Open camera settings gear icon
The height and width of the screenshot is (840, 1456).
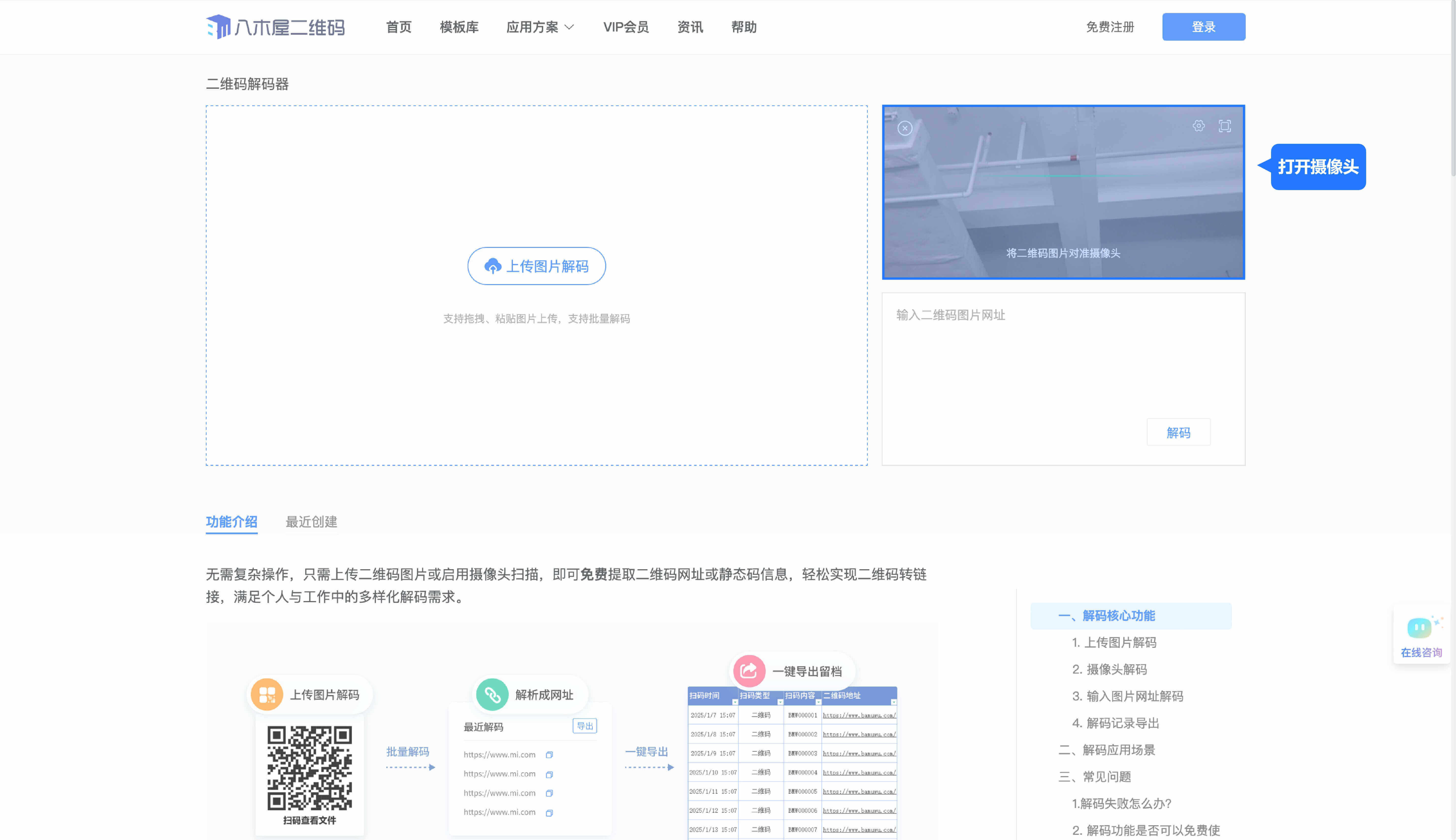coord(1199,126)
